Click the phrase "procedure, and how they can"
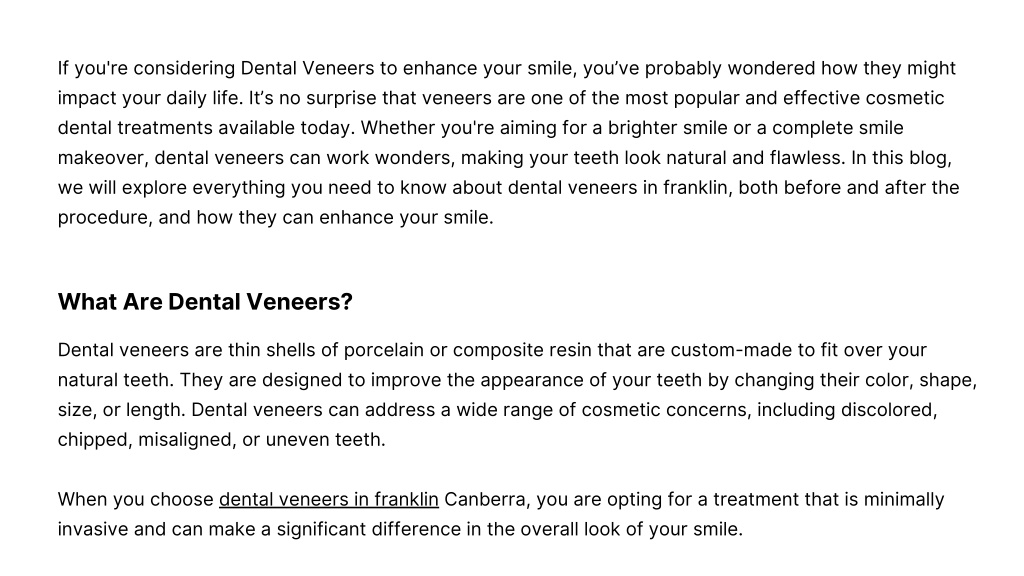The width and height of the screenshot is (1024, 576). click(x=187, y=217)
